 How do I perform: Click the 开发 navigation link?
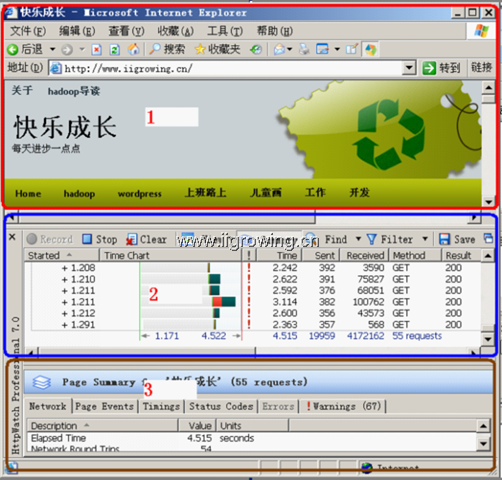tap(359, 193)
